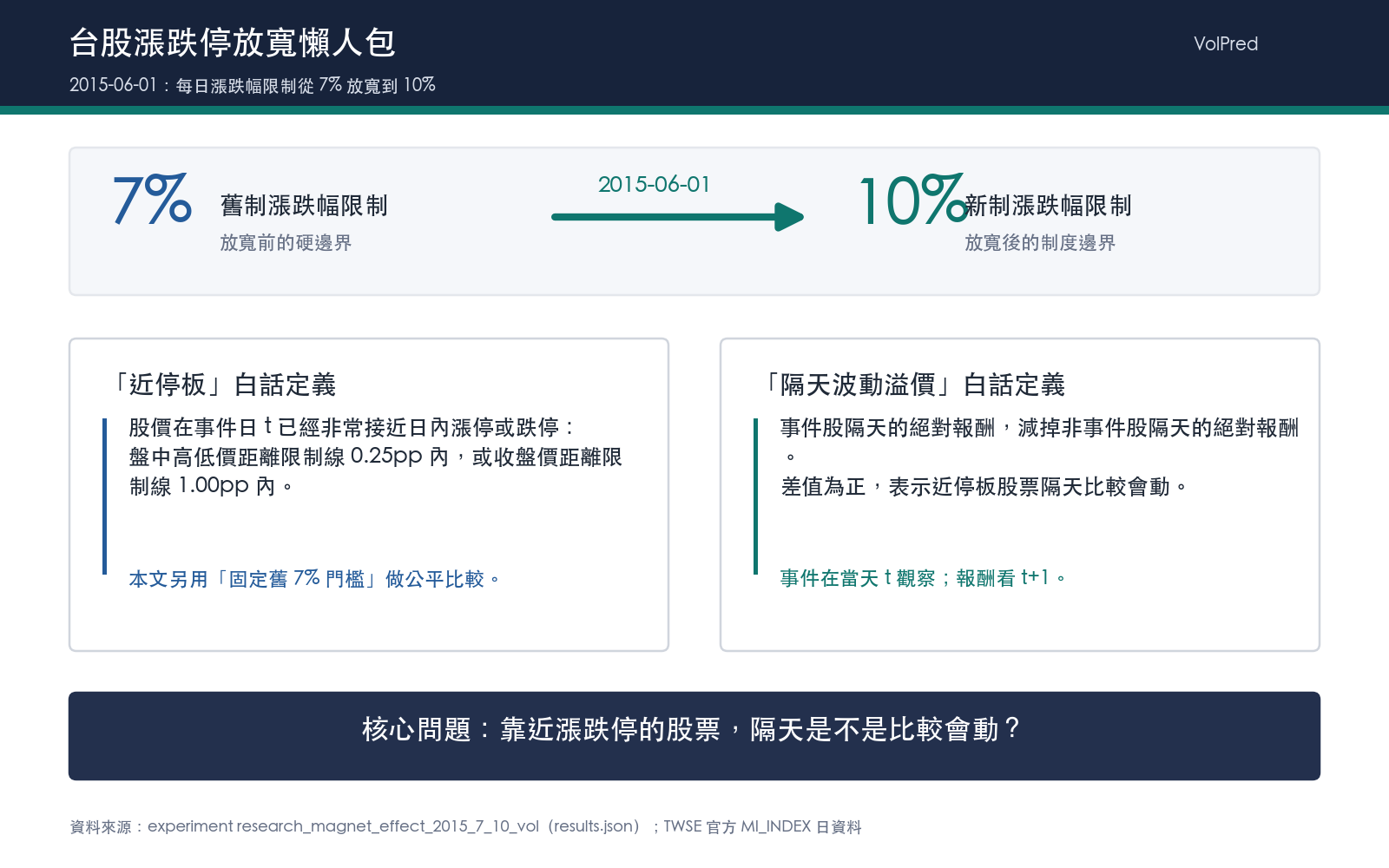Click the large blue 7% figure
1389x868 pixels.
coord(152,200)
